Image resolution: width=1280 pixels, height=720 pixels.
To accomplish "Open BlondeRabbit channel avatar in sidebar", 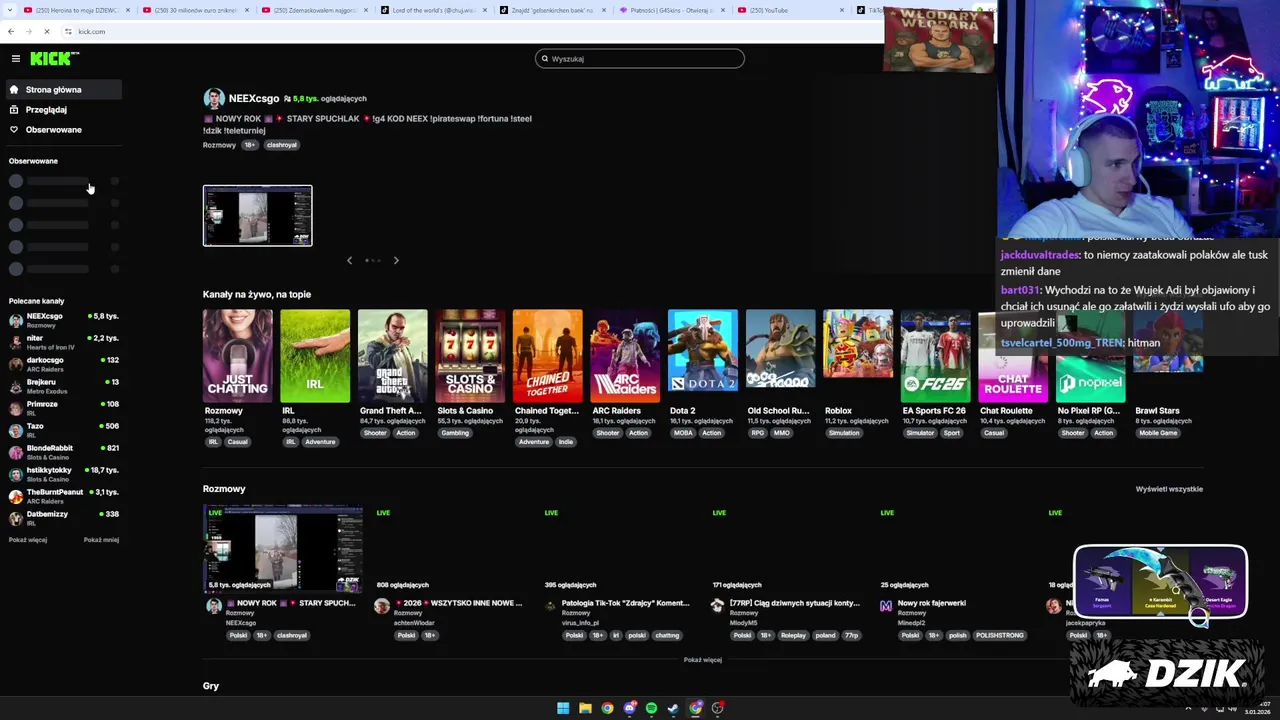I will (16, 452).
